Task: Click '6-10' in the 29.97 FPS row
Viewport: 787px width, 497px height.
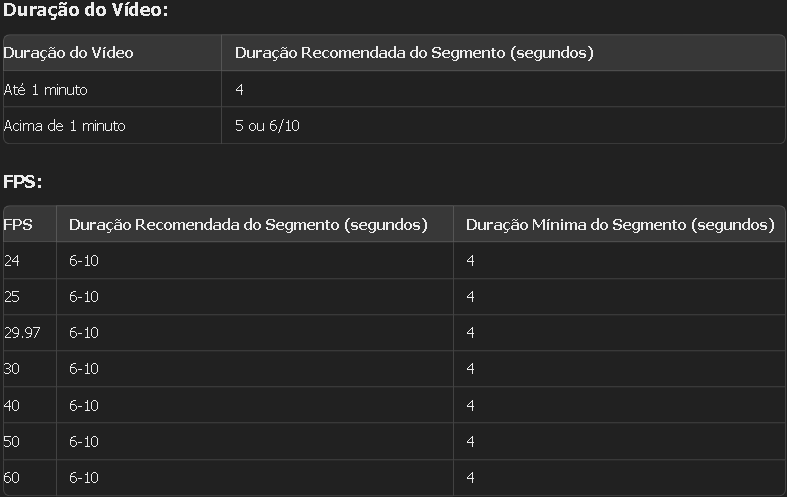Action: click(x=84, y=333)
